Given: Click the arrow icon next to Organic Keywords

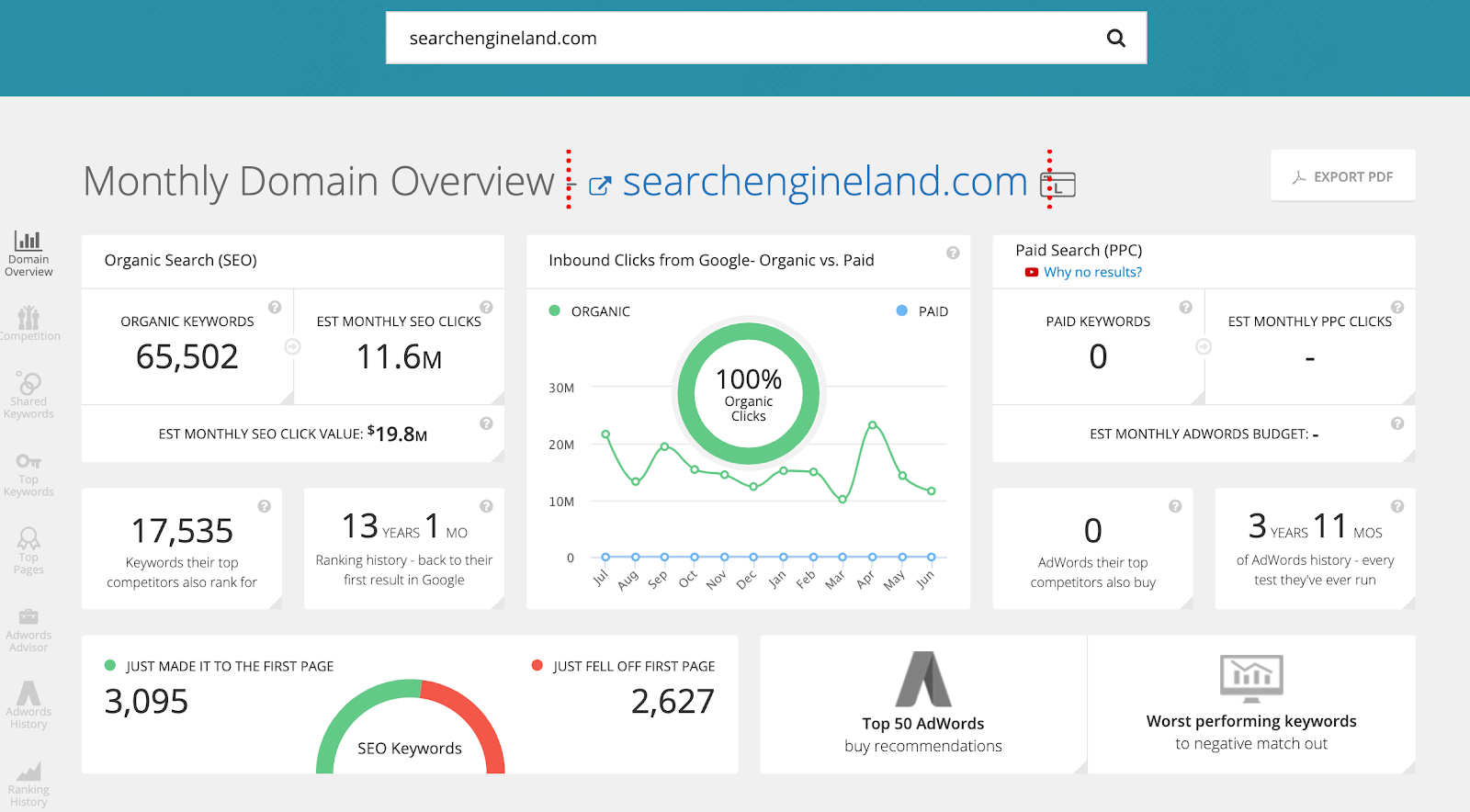Looking at the screenshot, I should tap(292, 346).
